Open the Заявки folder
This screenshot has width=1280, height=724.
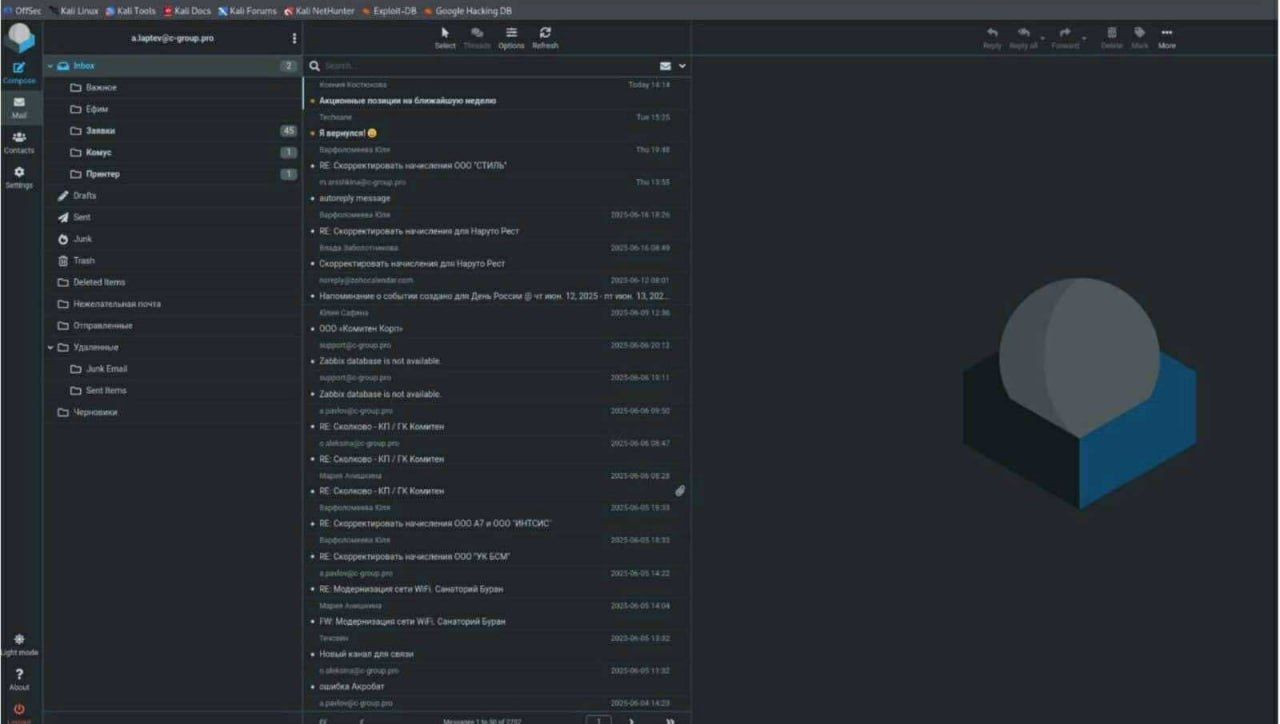click(100, 131)
